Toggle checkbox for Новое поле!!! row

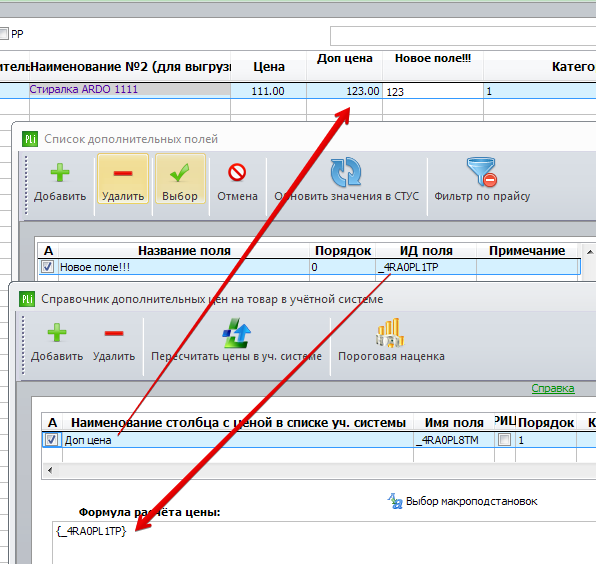(48, 267)
